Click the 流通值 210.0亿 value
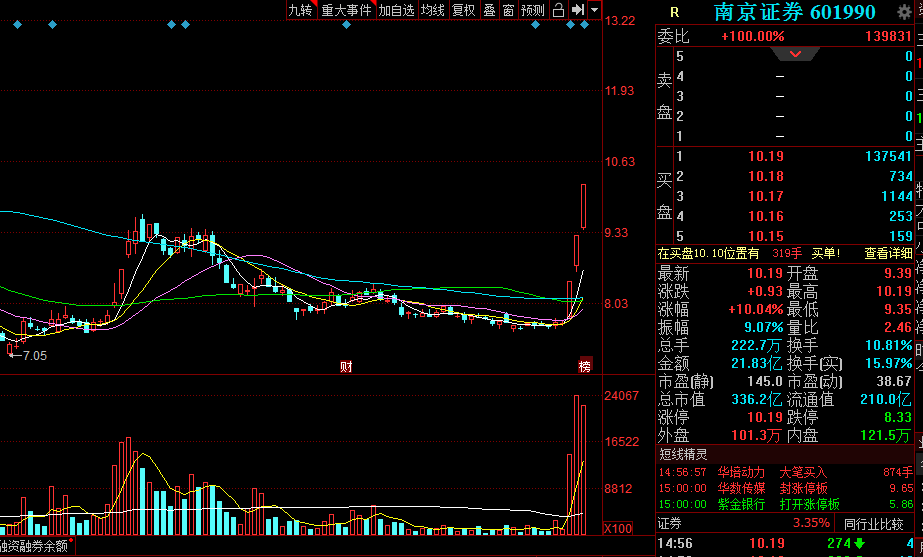The image size is (923, 557). (886, 399)
